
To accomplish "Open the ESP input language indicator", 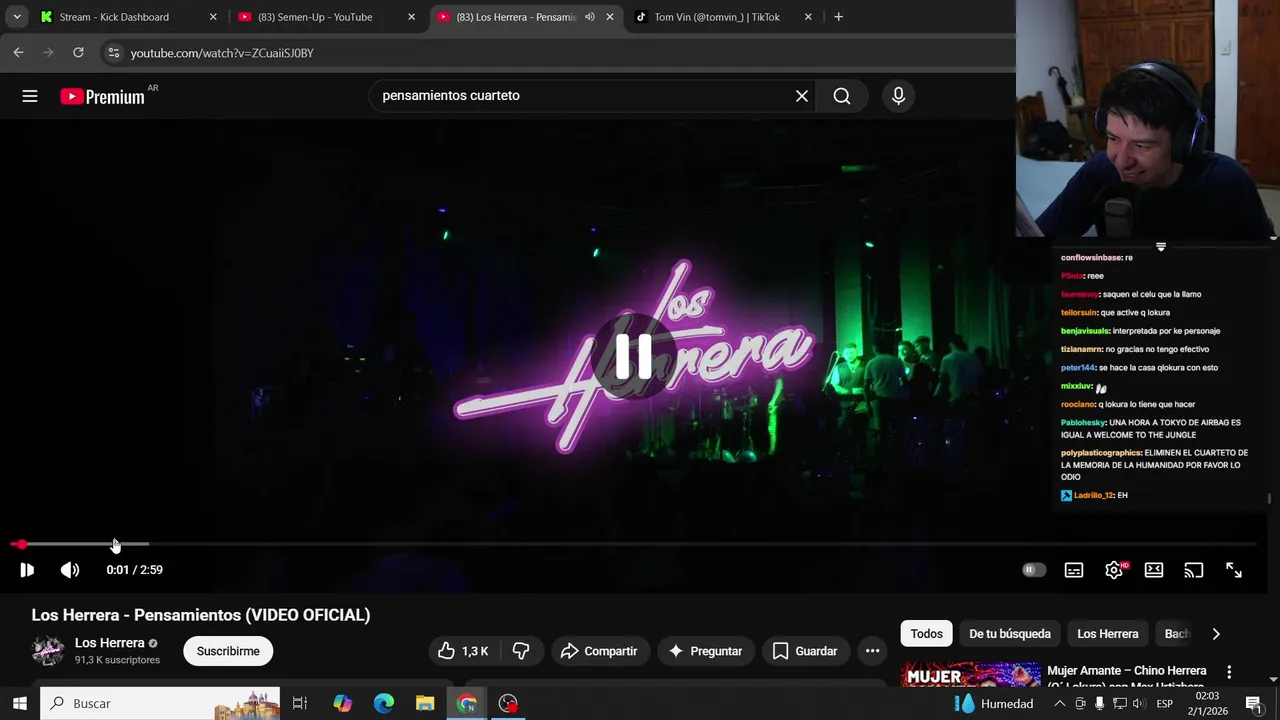I will [x=1165, y=704].
